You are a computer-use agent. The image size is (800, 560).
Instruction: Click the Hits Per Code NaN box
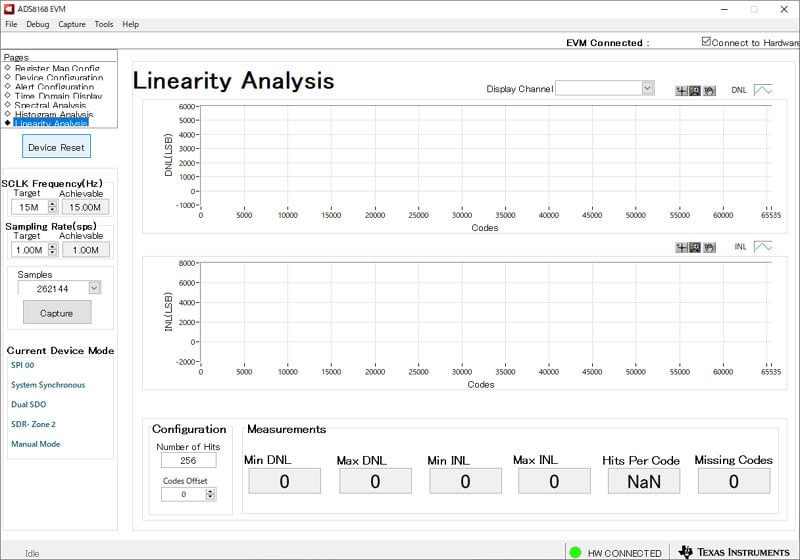pyautogui.click(x=644, y=481)
